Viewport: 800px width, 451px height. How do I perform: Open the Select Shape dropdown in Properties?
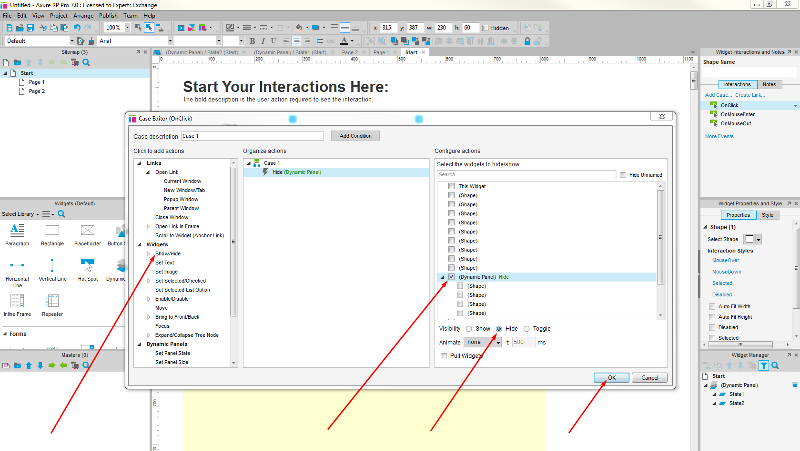click(x=758, y=239)
